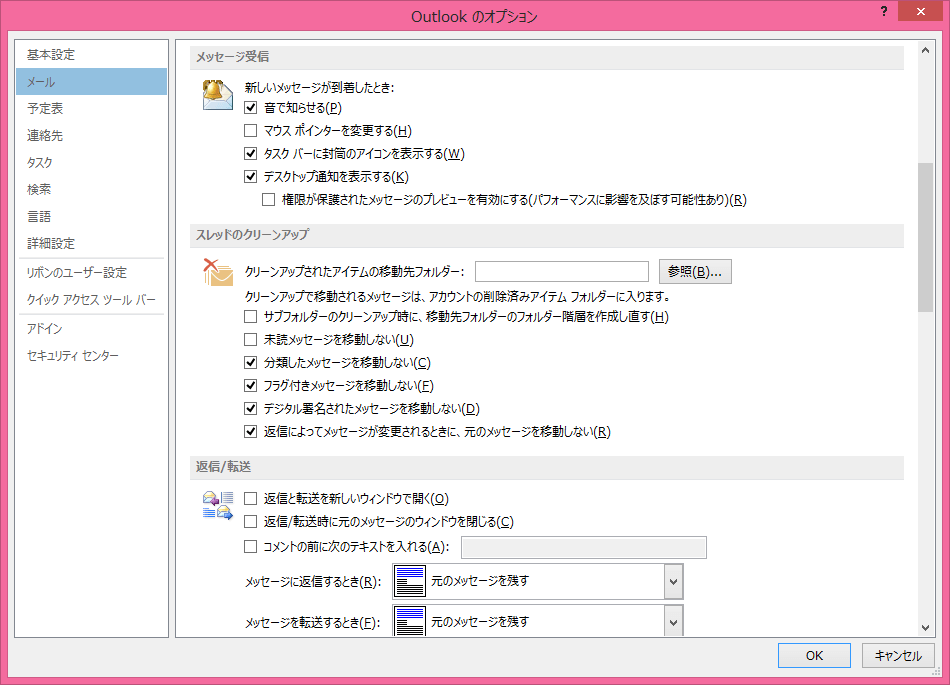Go to セキュリティ センター
The width and height of the screenshot is (950, 685).
91,356
